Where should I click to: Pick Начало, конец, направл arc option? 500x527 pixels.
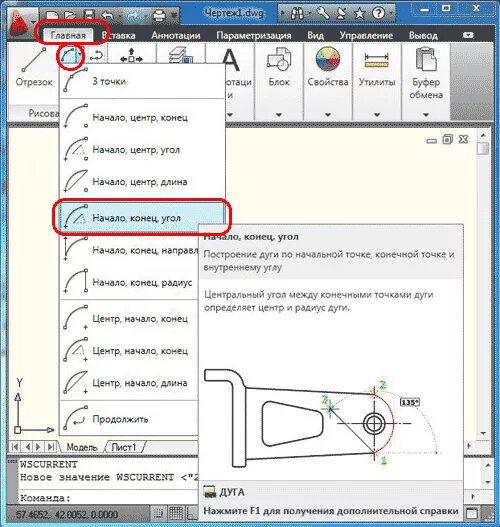pyautogui.click(x=129, y=250)
